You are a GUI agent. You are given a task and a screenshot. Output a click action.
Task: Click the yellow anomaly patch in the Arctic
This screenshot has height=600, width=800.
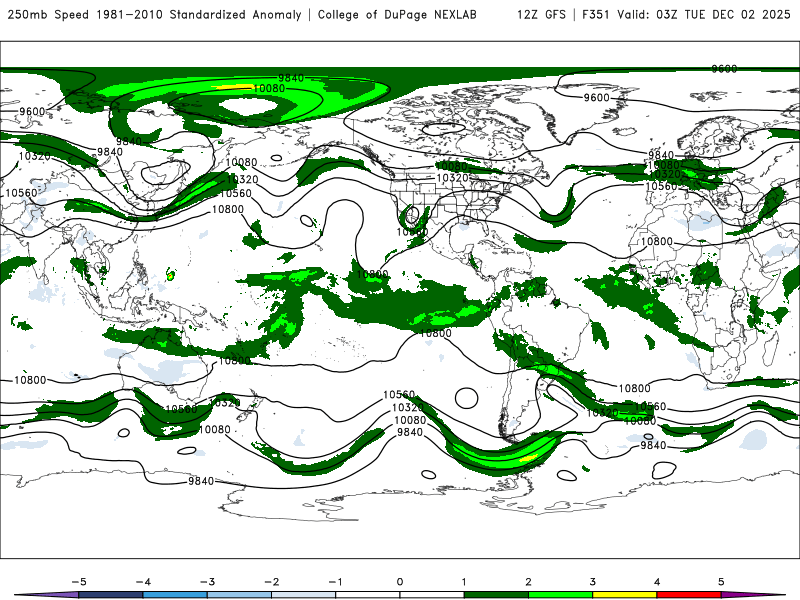[234, 87]
